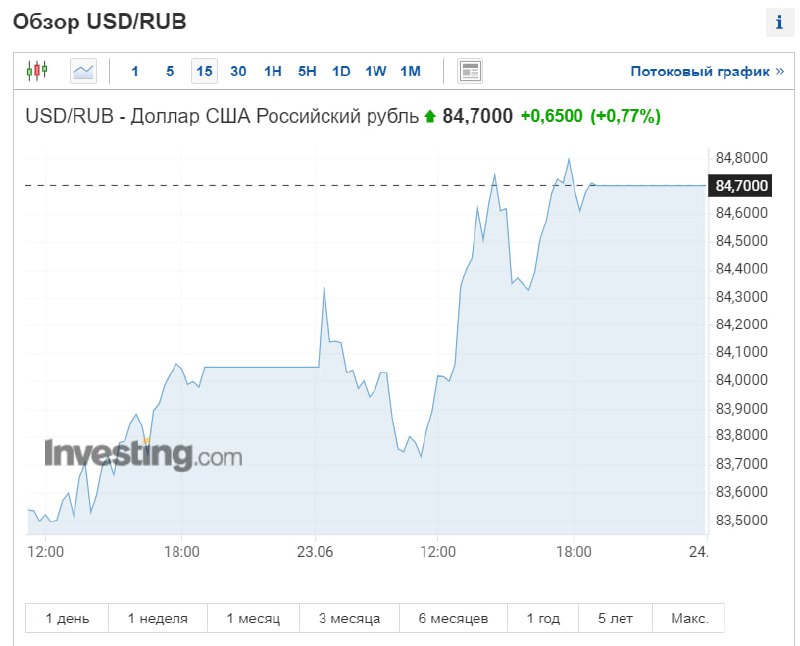The height and width of the screenshot is (646, 800).
Task: Select the 1 месяц range tab
Action: point(254,618)
